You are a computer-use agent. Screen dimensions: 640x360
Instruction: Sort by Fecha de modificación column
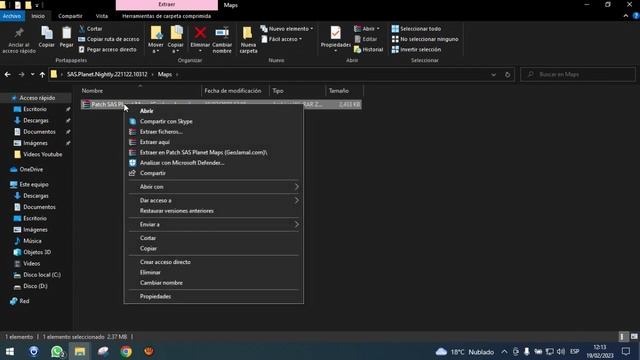point(235,91)
